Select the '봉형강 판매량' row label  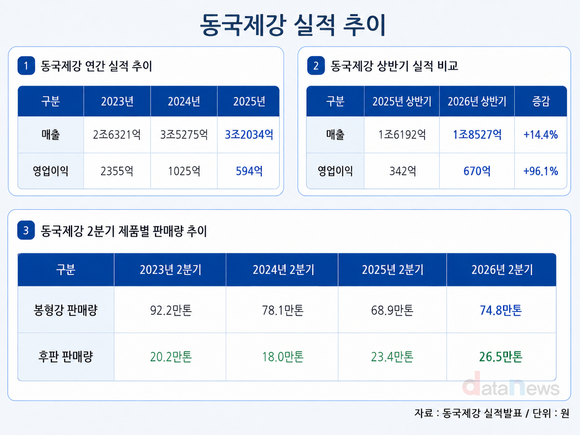[x=65, y=310]
